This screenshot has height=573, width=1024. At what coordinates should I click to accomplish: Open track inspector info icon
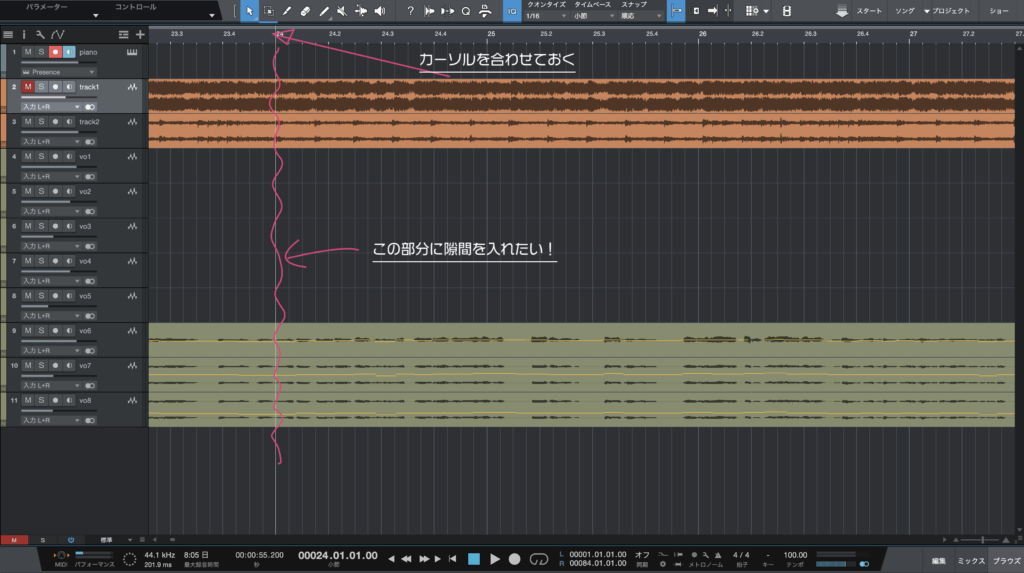(x=25, y=34)
